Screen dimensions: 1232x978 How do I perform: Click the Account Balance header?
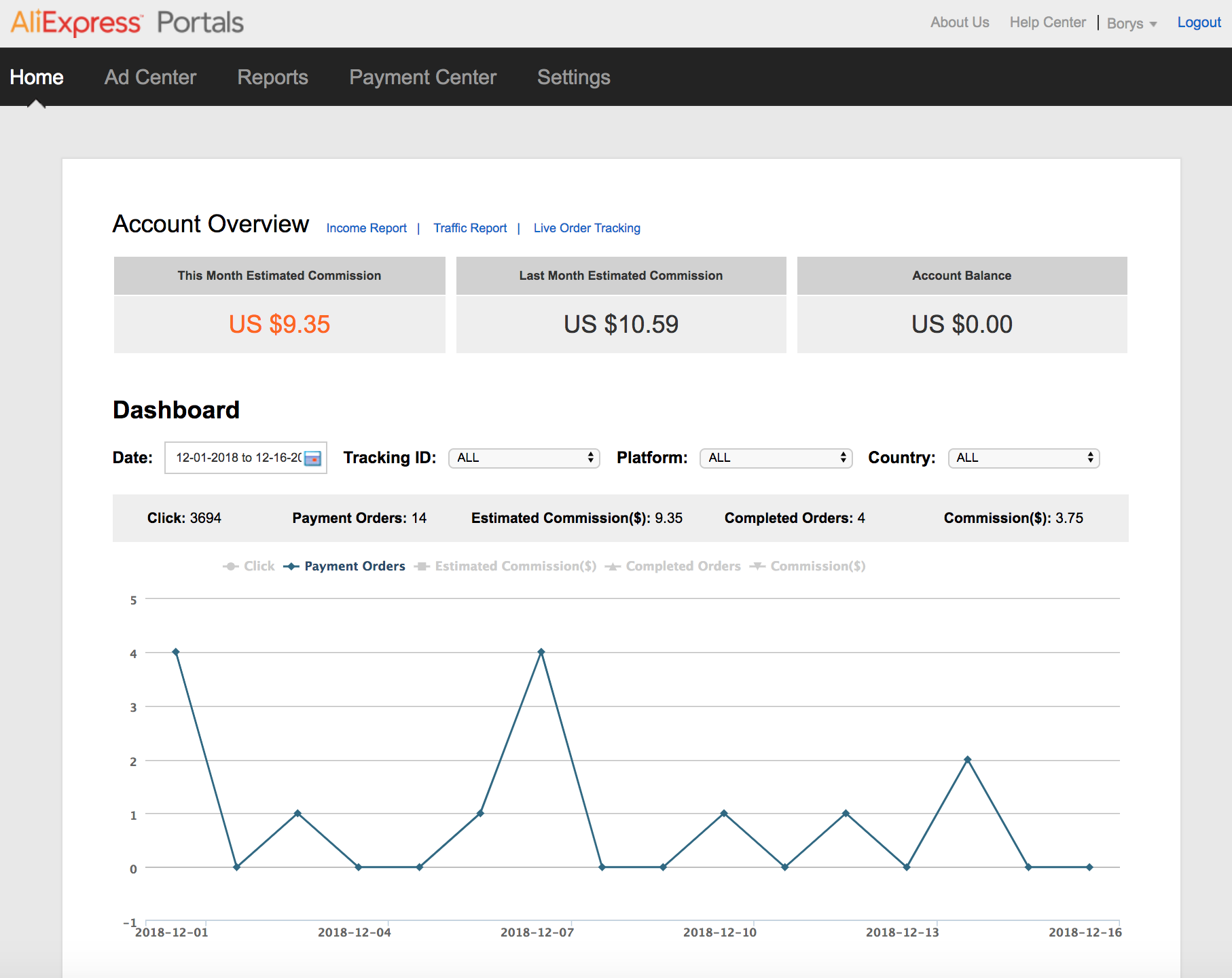[x=962, y=276]
